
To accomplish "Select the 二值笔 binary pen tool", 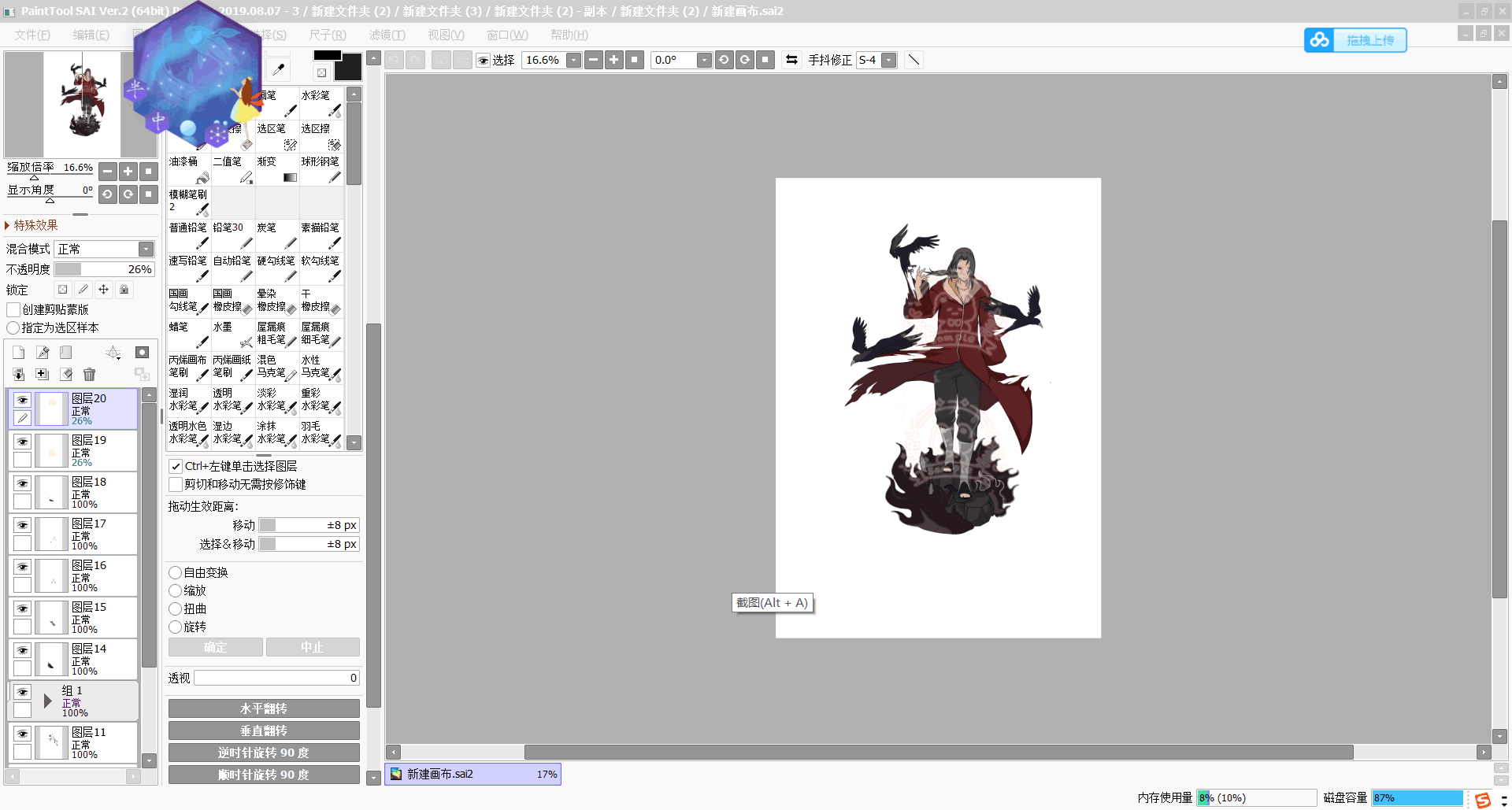I will click(233, 170).
